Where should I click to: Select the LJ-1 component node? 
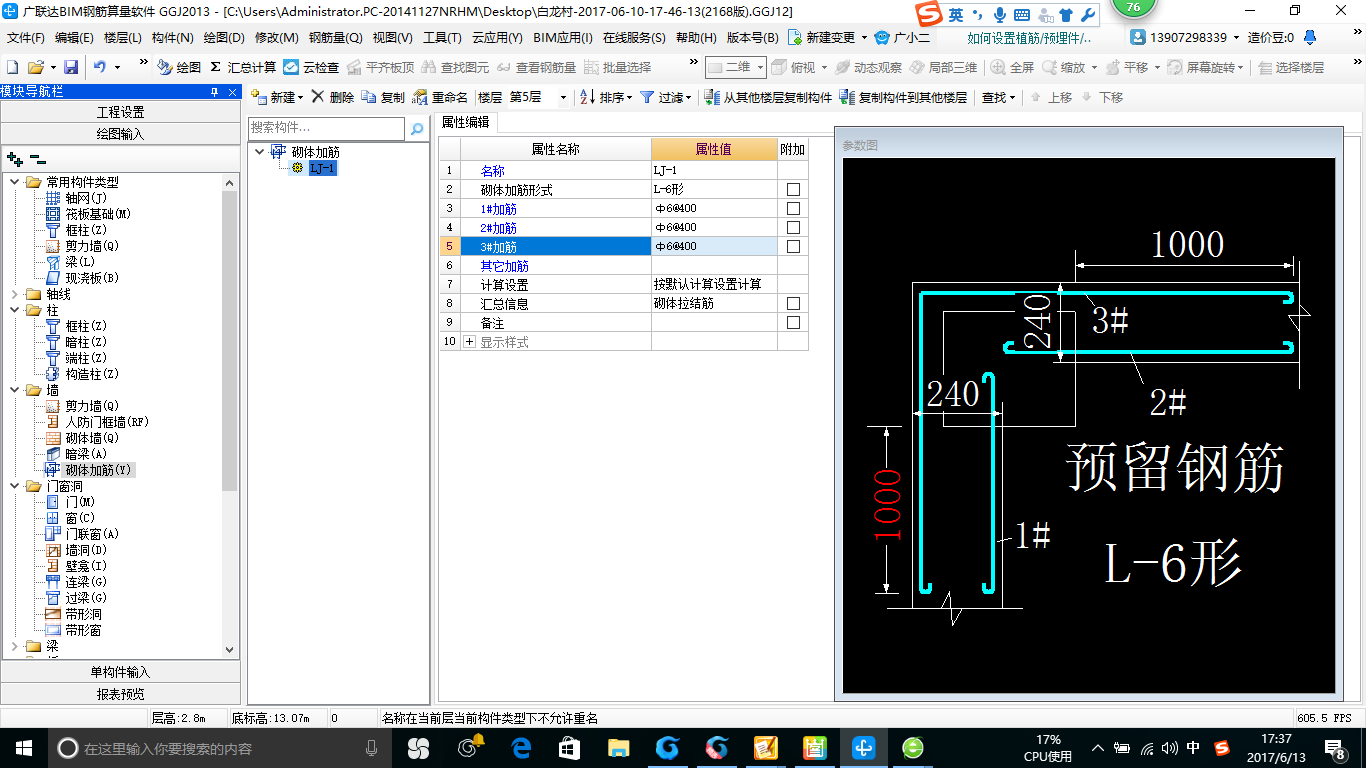(322, 168)
